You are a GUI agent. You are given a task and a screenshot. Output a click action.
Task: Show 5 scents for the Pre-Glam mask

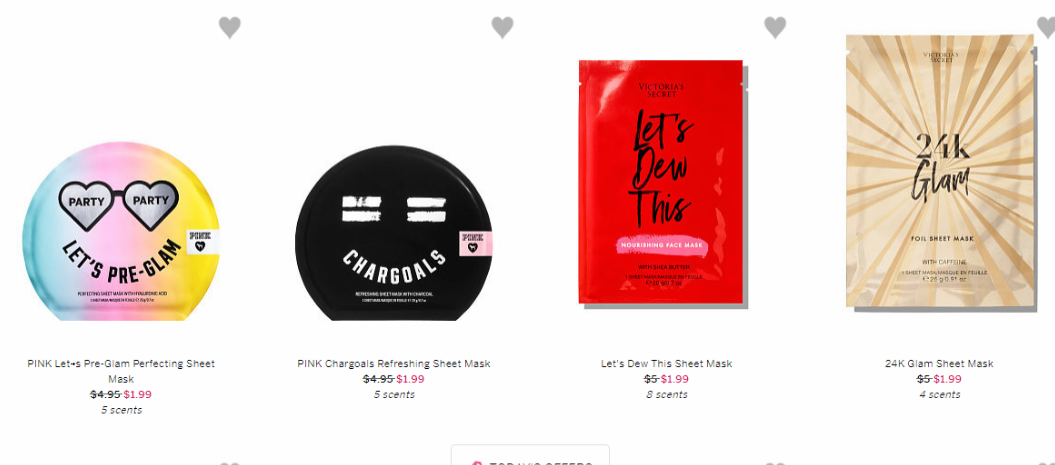[x=121, y=410]
